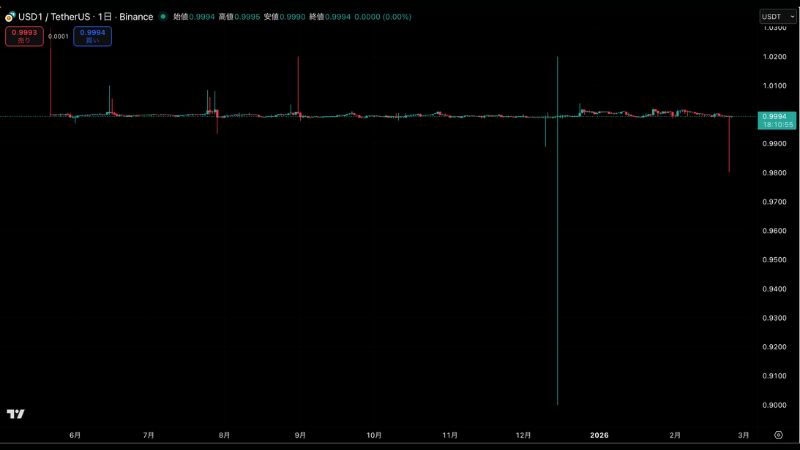This screenshot has height=450, width=800.
Task: Click the 0.9200 price axis label
Action: coord(774,347)
